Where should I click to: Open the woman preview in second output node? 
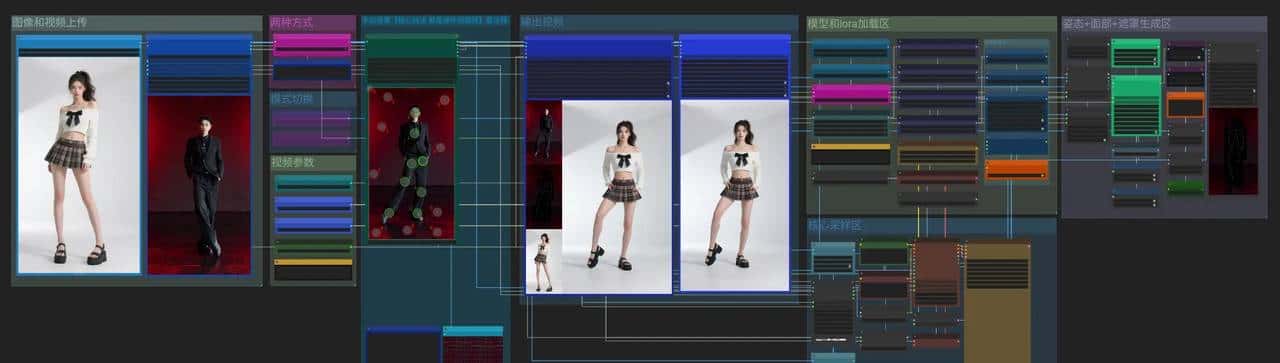point(735,195)
